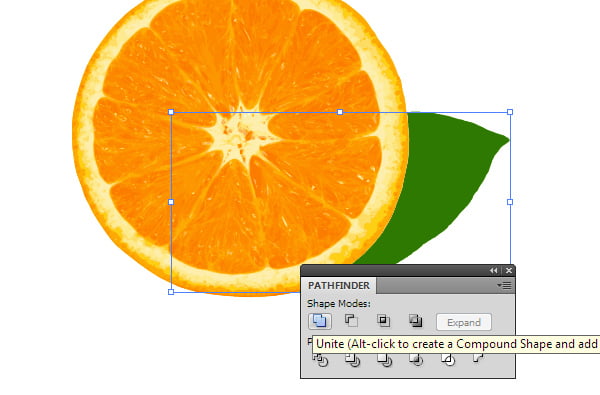Select the Outline pathfinder icon
Image resolution: width=600 pixels, height=395 pixels.
click(448, 360)
